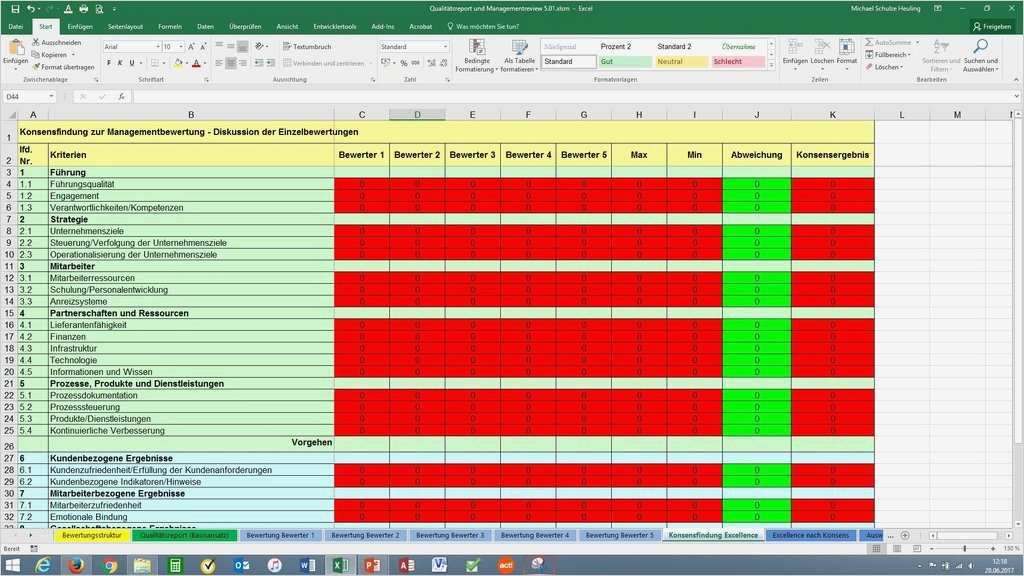Open Firefox from taskbar
Screen dimensions: 1024x576
pos(76,565)
